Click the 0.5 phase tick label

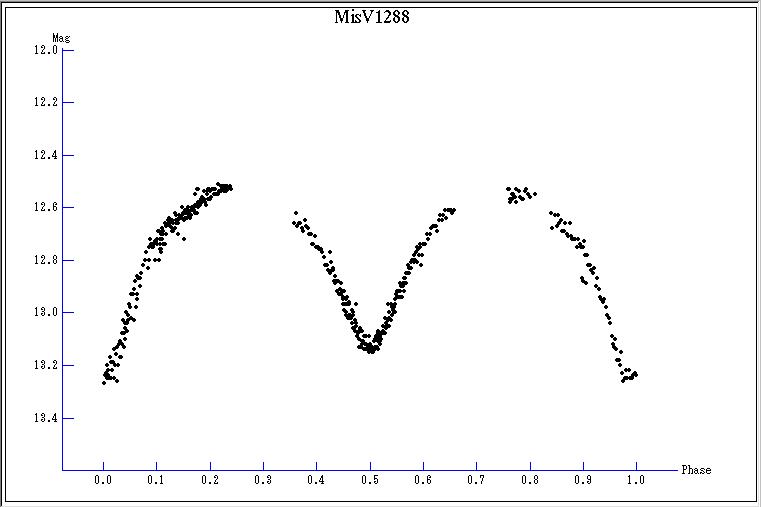pos(370,480)
